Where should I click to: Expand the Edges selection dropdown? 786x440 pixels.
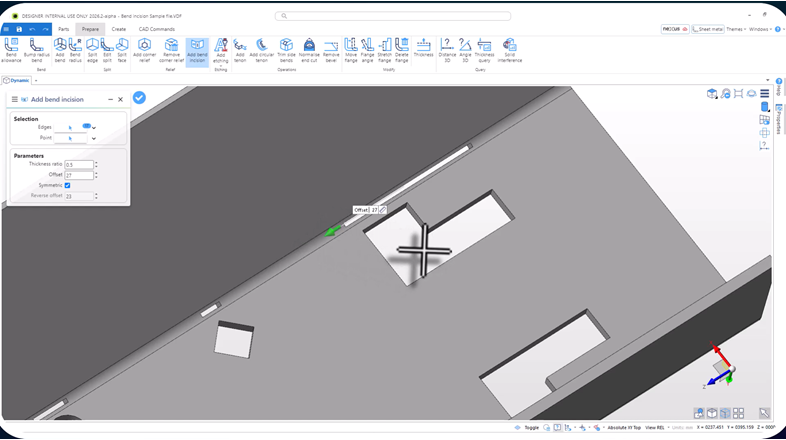pos(94,128)
